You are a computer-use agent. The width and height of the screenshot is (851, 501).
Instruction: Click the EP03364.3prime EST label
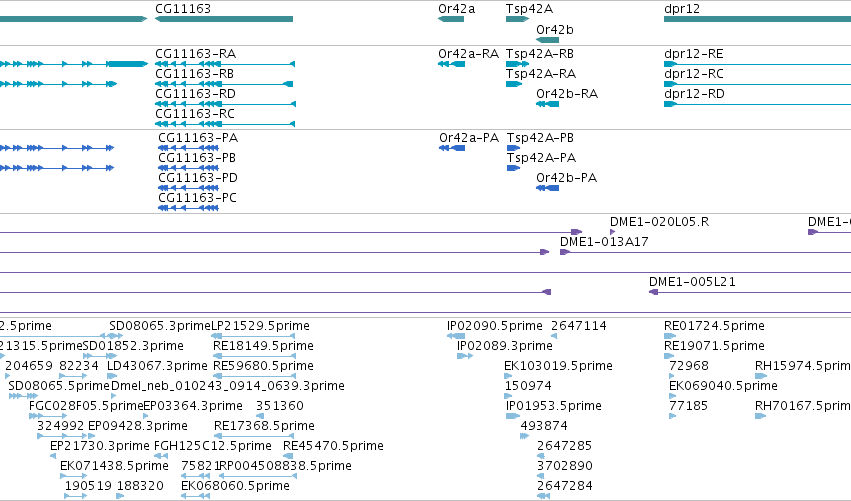pyautogui.click(x=193, y=407)
